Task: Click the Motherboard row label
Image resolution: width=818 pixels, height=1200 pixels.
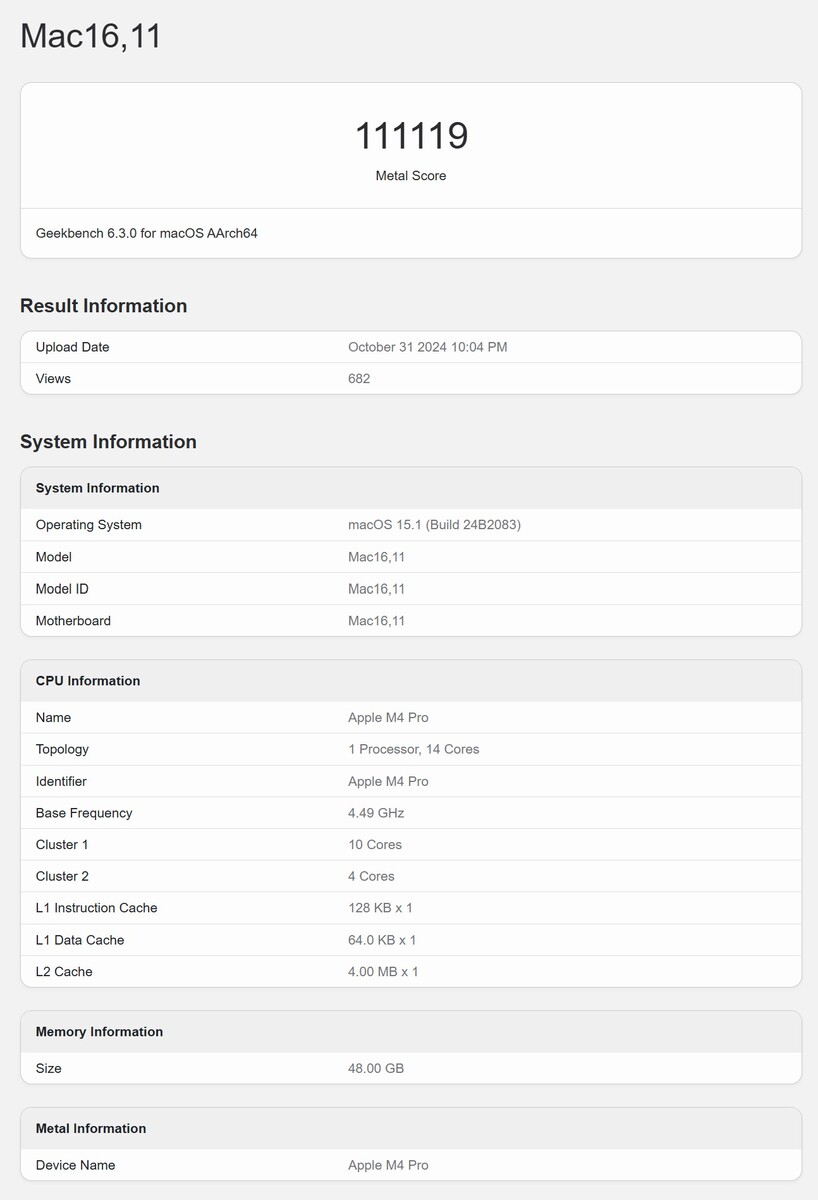Action: coord(73,621)
